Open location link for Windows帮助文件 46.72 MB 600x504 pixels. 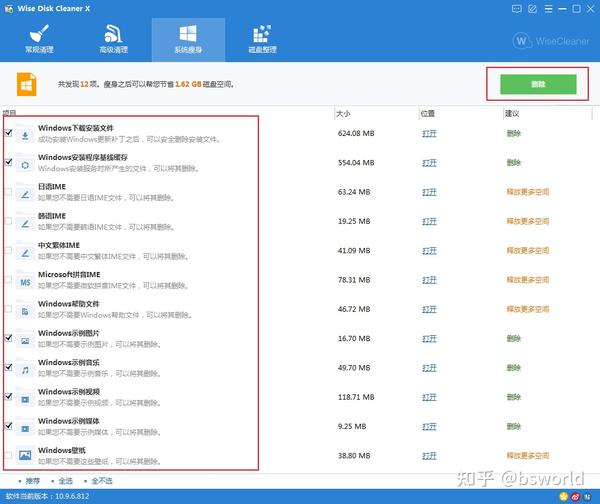coord(429,309)
